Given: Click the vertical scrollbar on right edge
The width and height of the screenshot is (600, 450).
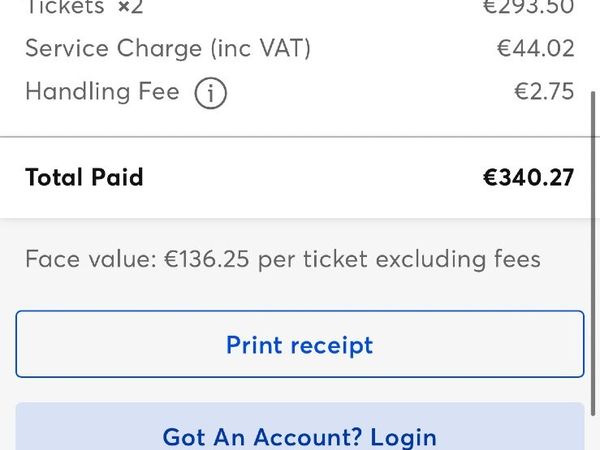Looking at the screenshot, I should pos(593,253).
